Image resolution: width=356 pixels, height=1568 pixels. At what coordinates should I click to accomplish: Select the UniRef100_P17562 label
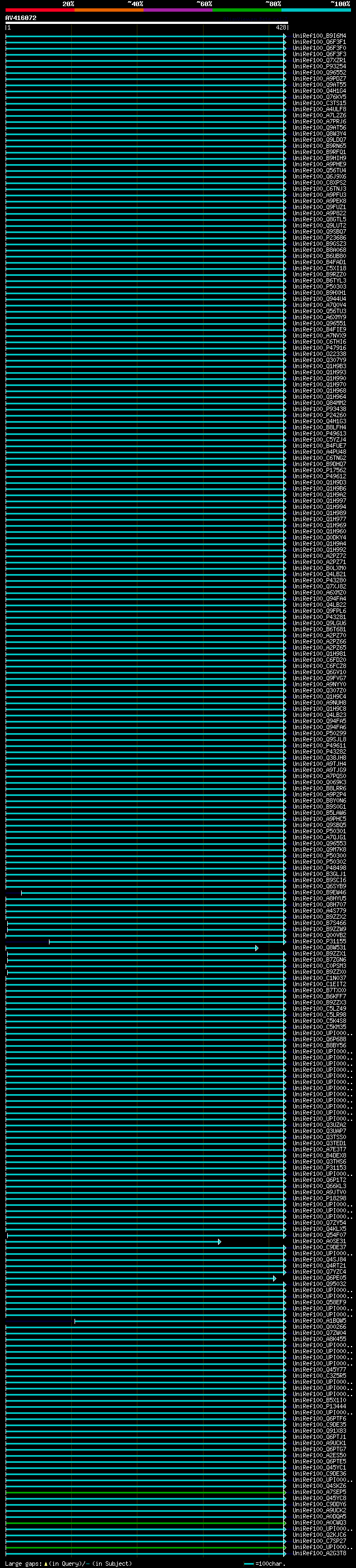pos(319,471)
